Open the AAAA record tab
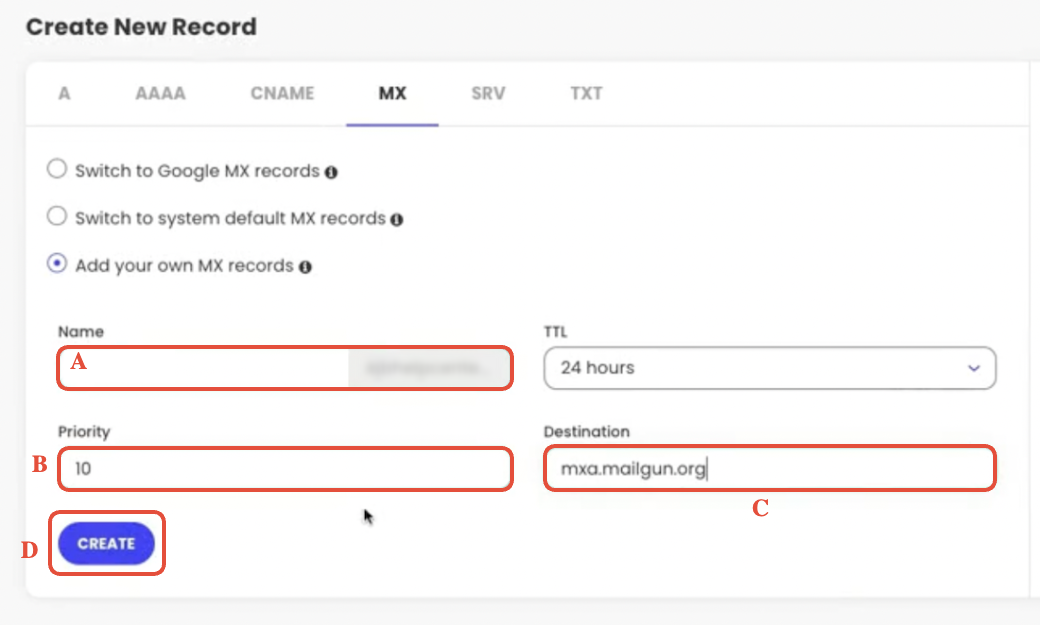 pos(160,93)
